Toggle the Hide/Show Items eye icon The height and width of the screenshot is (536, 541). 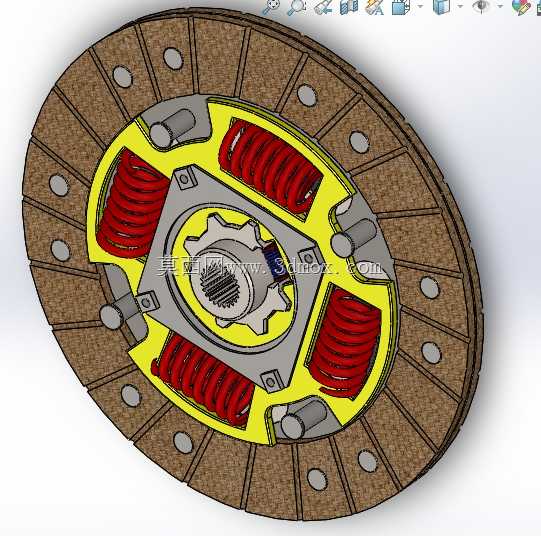tap(481, 7)
